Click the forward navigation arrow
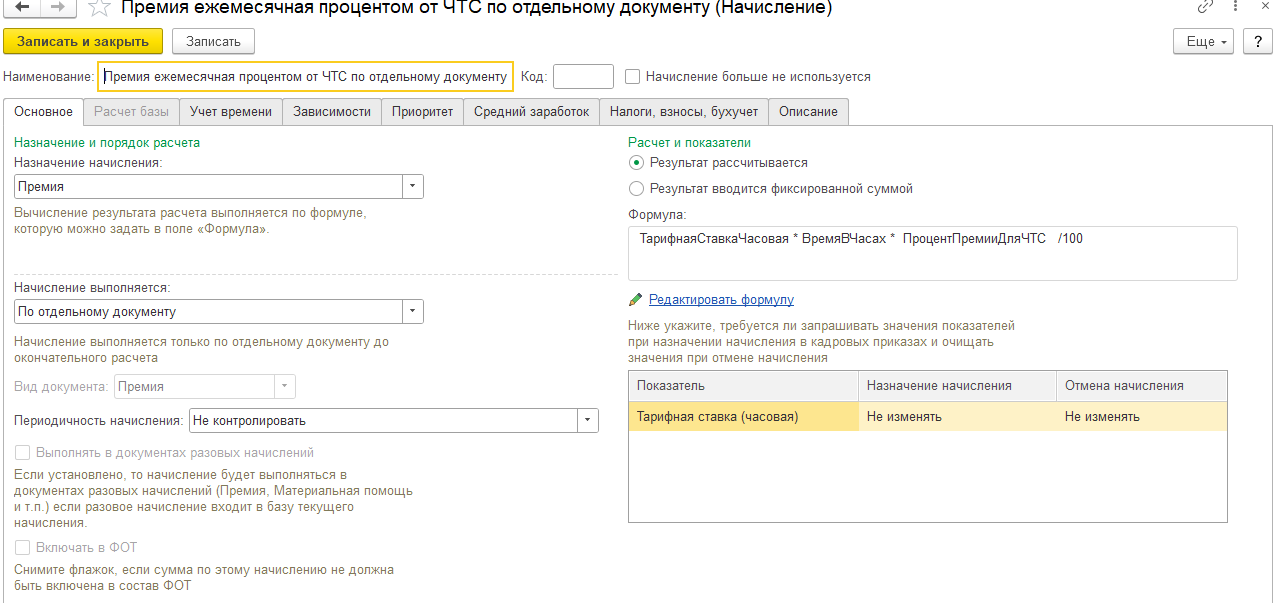 (58, 8)
